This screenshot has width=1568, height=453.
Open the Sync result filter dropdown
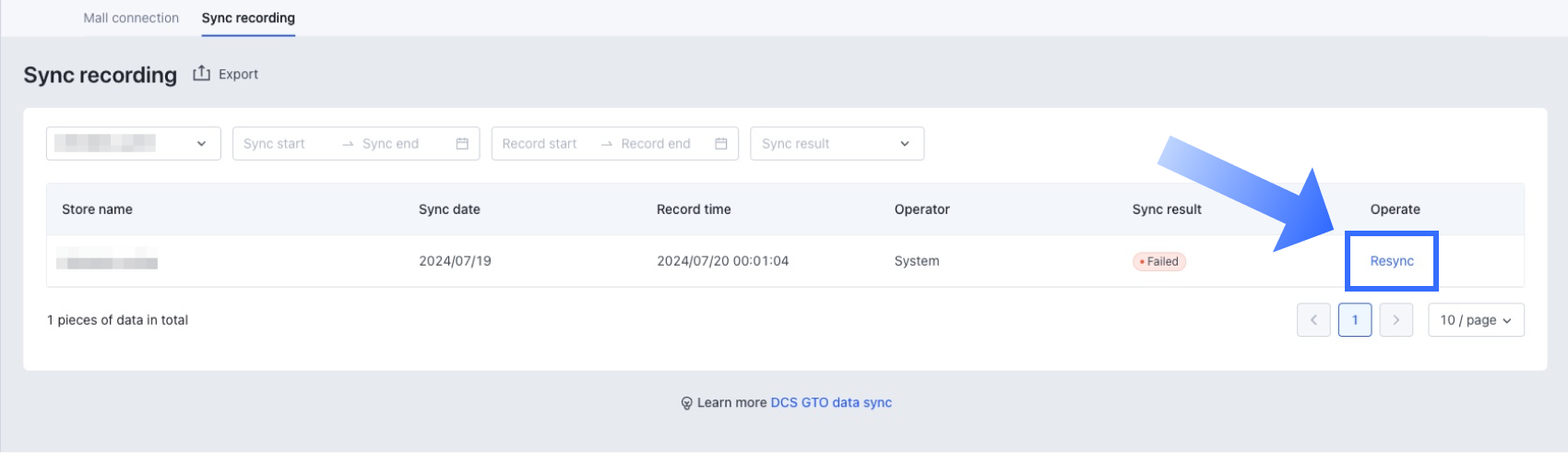[837, 143]
